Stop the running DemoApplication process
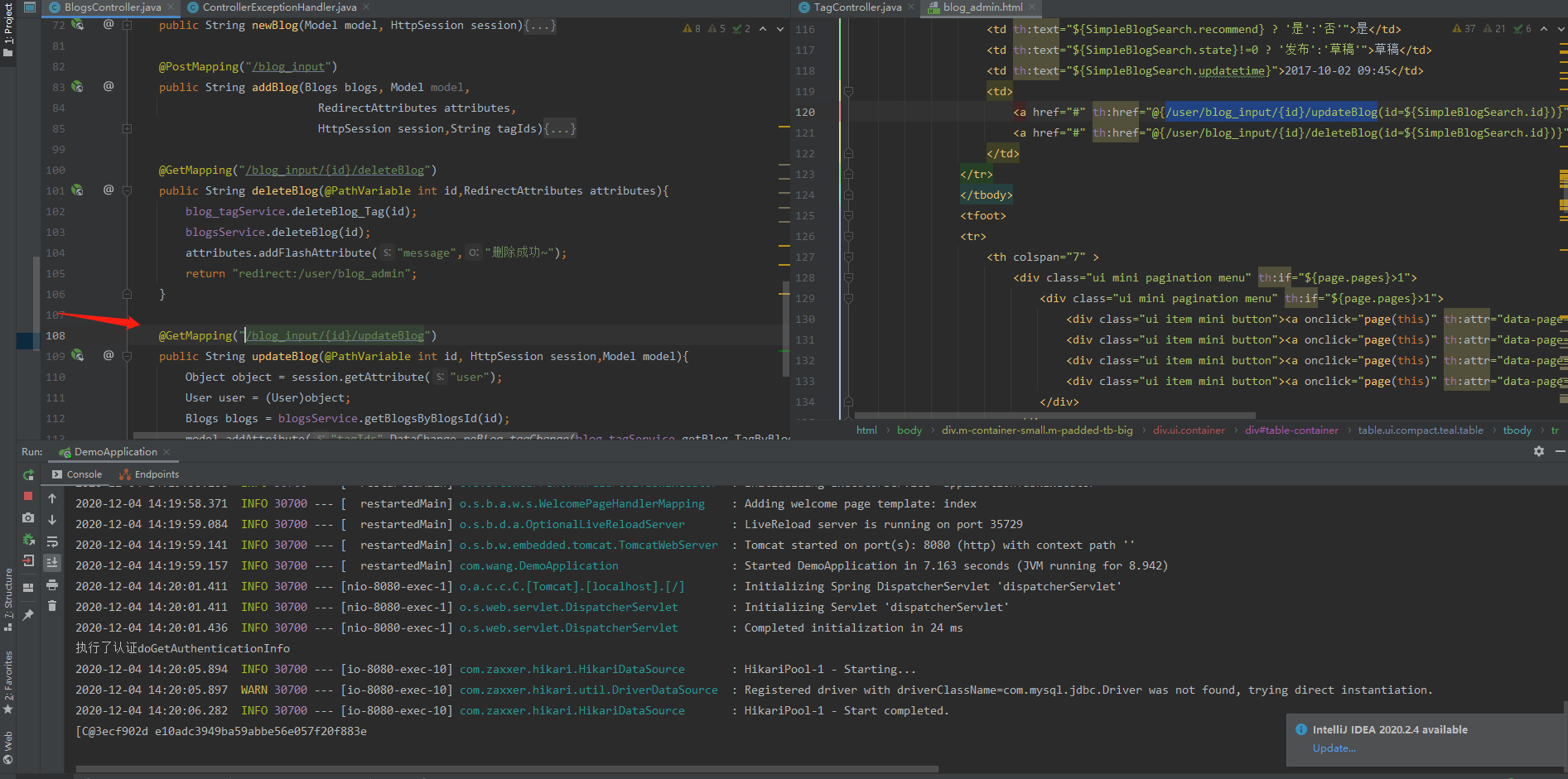This screenshot has height=779, width=1568. pyautogui.click(x=28, y=496)
